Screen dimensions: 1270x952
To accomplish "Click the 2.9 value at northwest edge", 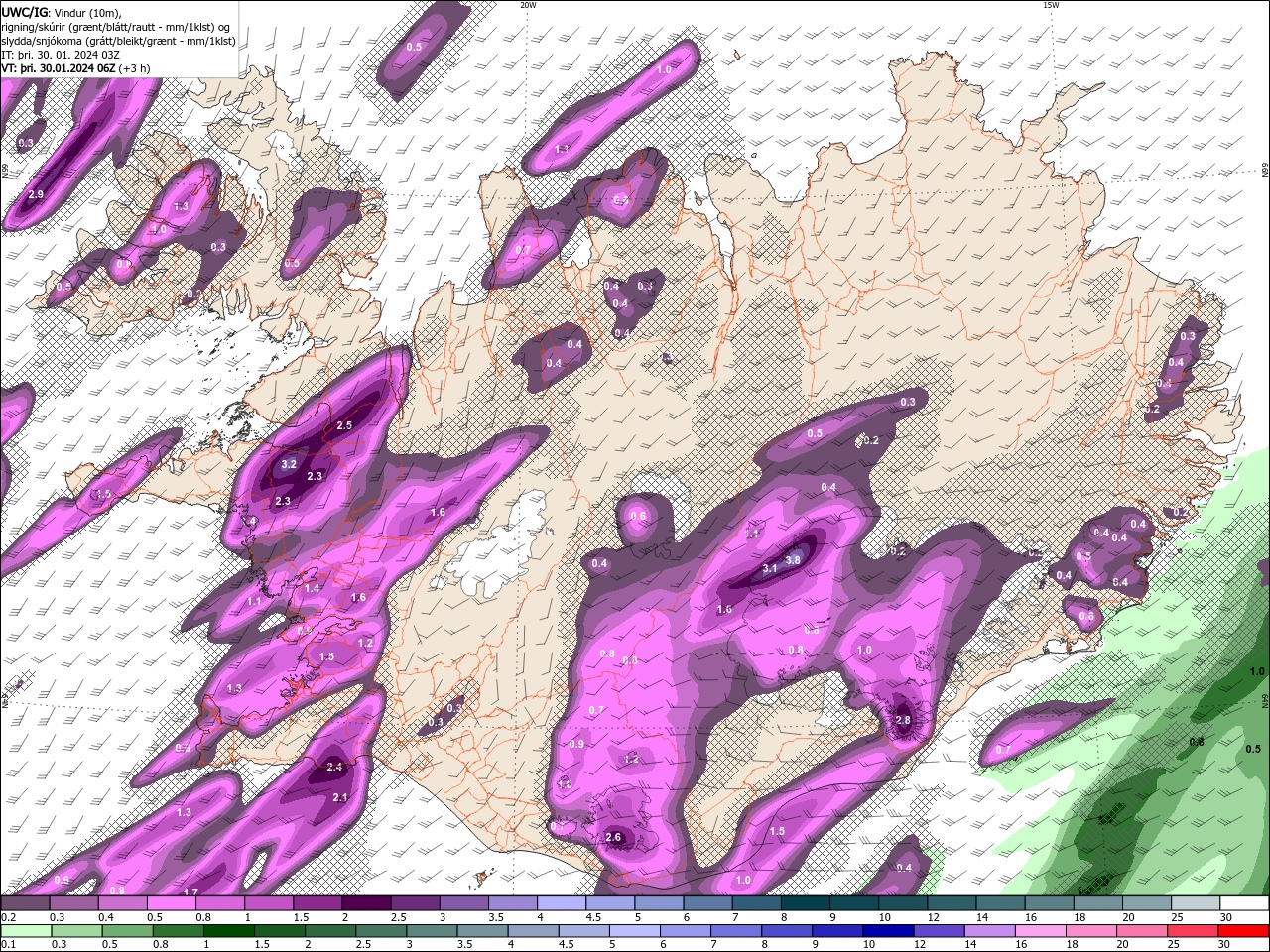I will point(36,194).
